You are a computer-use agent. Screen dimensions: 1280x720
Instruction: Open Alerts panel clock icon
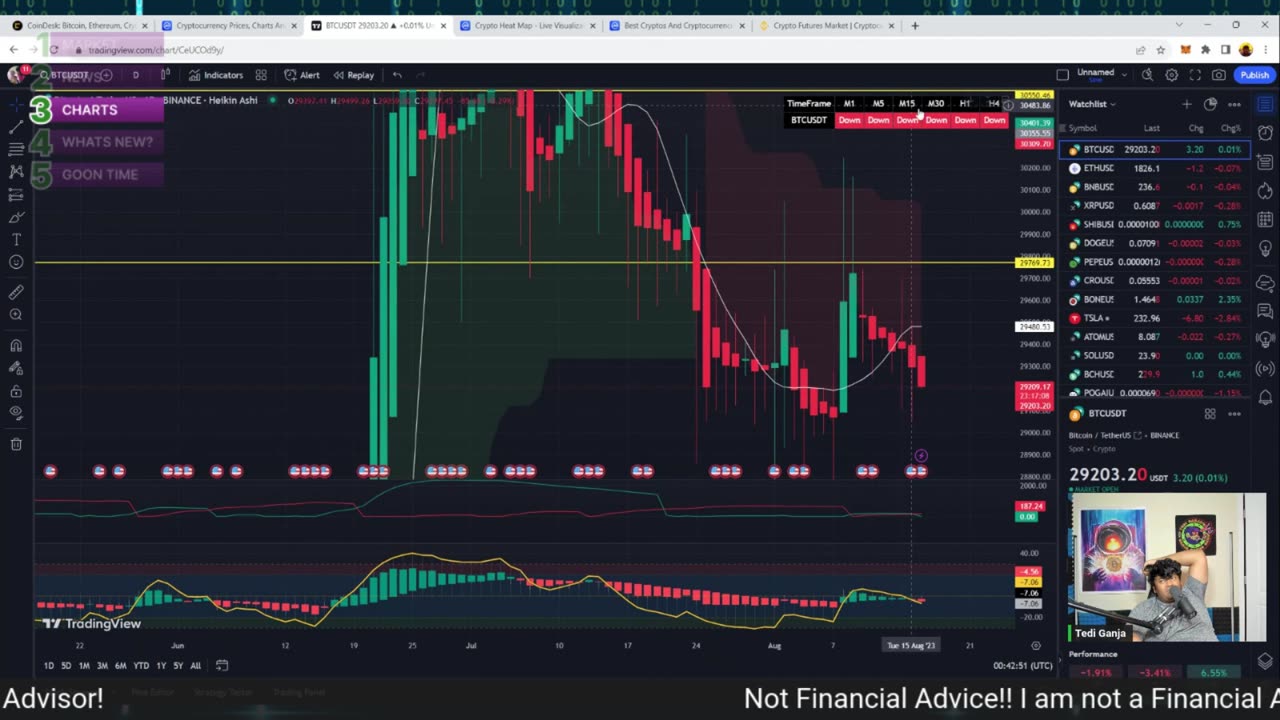click(1265, 133)
